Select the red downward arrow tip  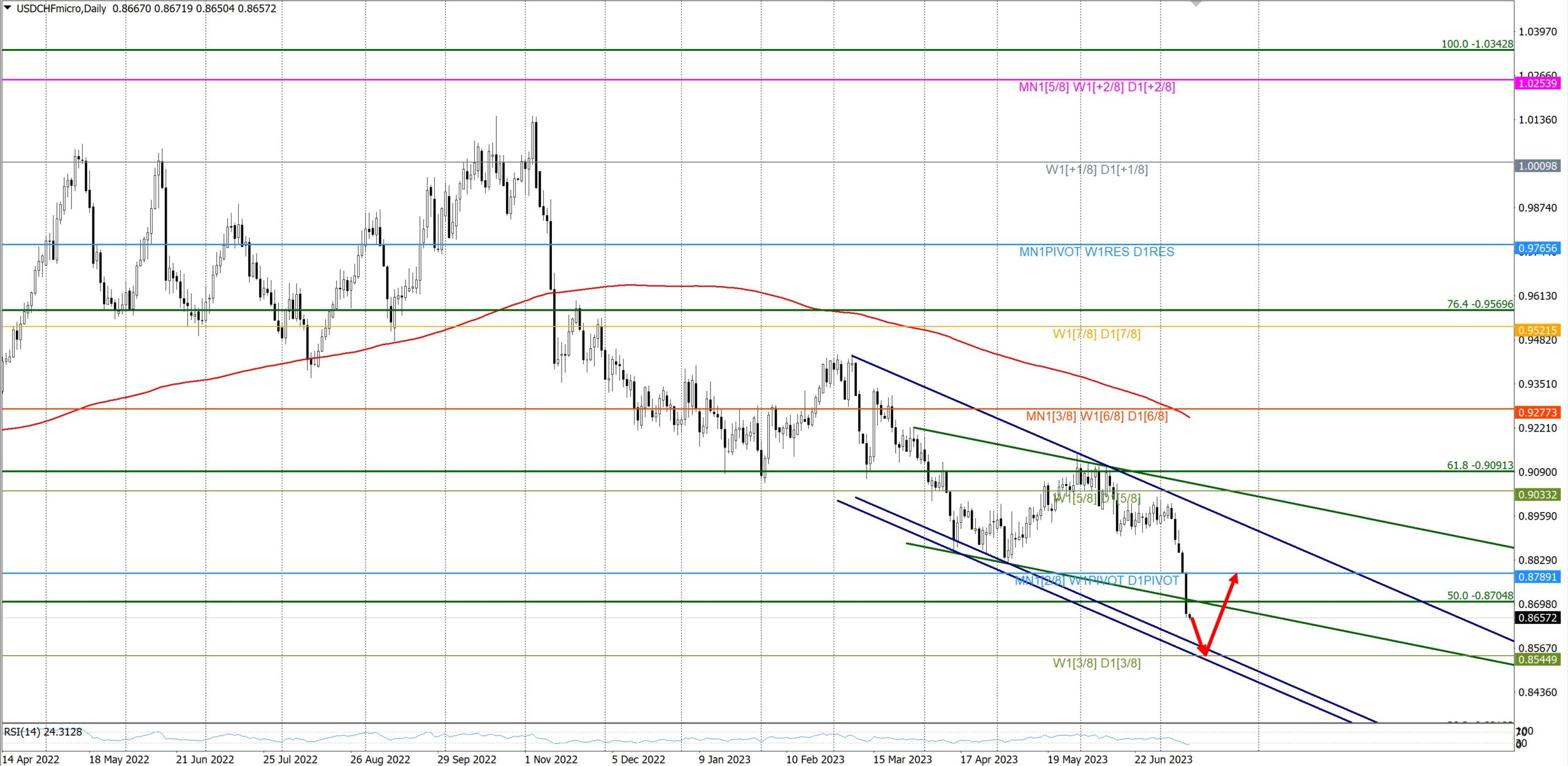tap(1204, 653)
